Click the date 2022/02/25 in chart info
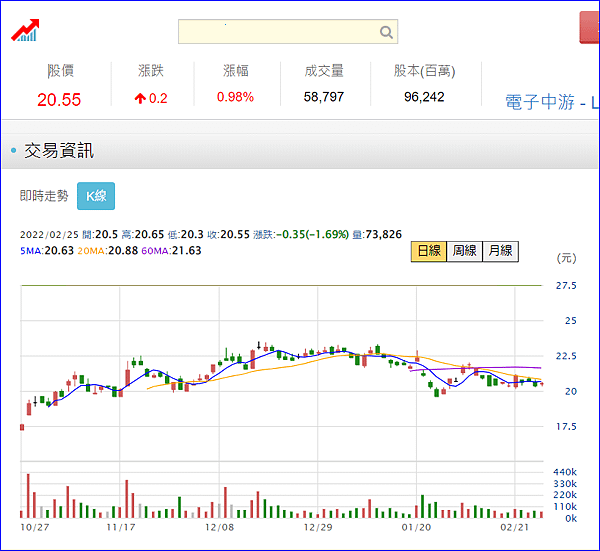 (49, 235)
